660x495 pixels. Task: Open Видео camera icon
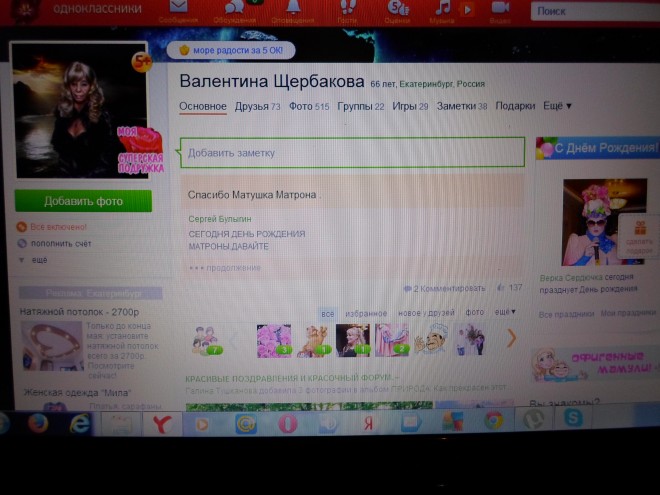click(500, 7)
